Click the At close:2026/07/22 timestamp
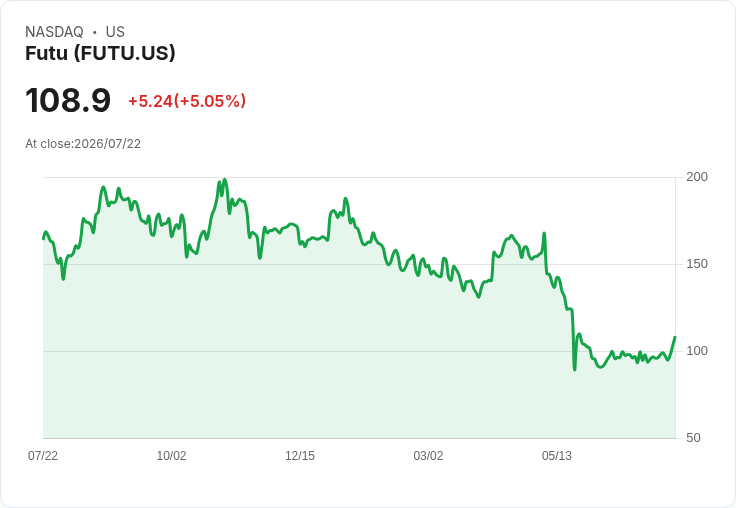 click(x=83, y=144)
